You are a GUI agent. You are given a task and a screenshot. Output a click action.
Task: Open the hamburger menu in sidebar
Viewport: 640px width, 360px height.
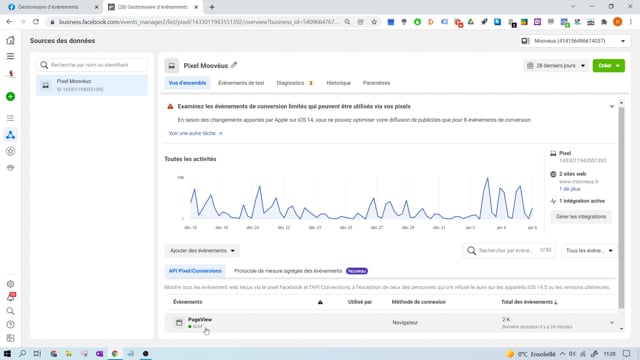(x=11, y=56)
